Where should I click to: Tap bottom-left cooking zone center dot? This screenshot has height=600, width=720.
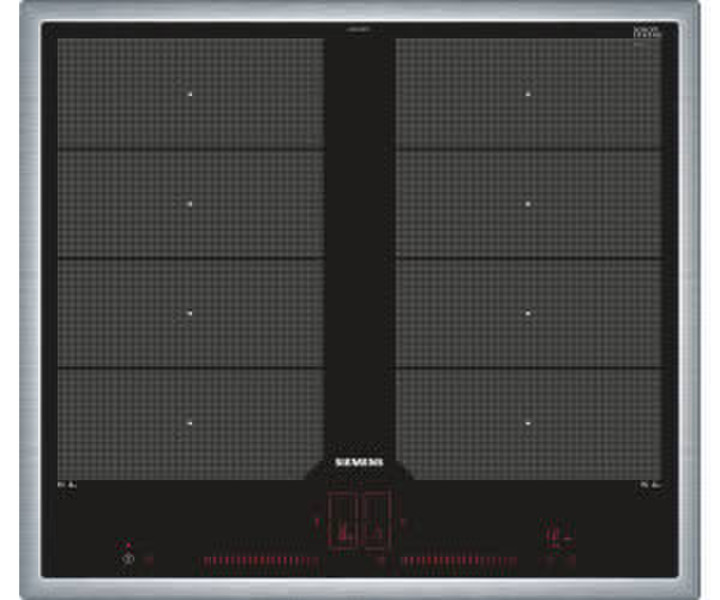click(189, 423)
